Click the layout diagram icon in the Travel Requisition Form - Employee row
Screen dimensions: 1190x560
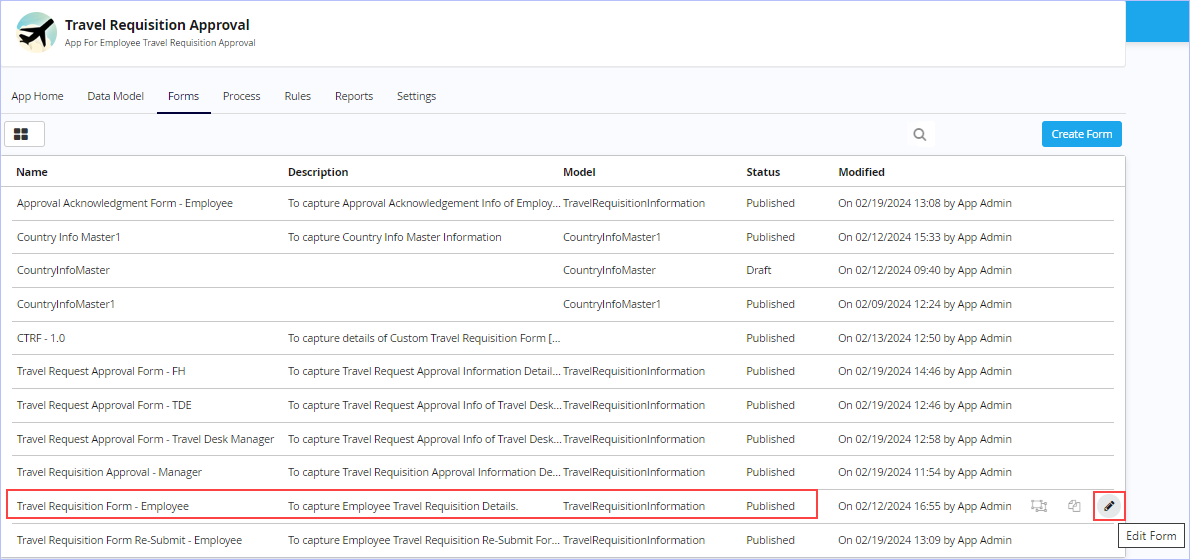point(1039,506)
